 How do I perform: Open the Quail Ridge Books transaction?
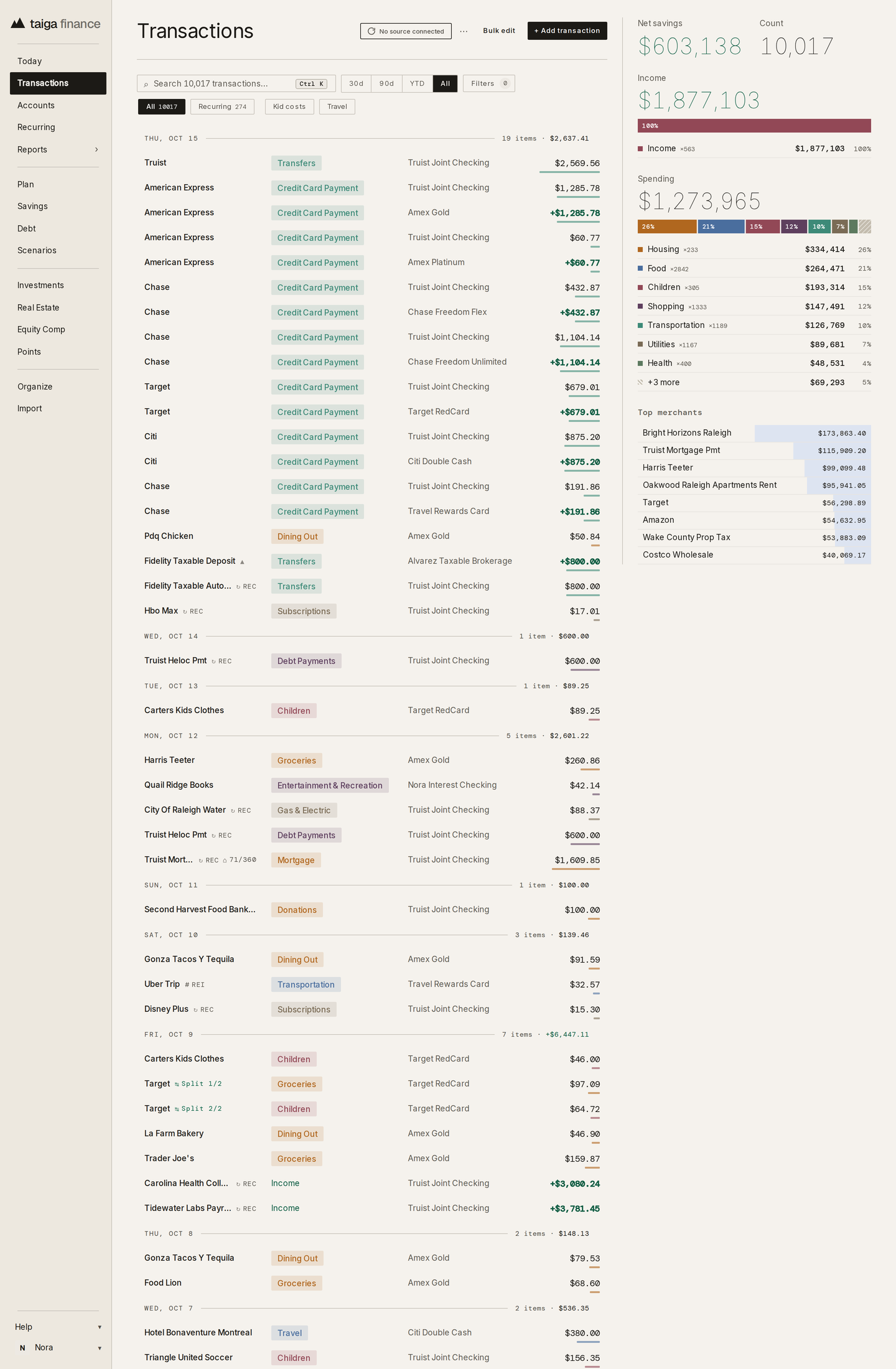coord(372,785)
